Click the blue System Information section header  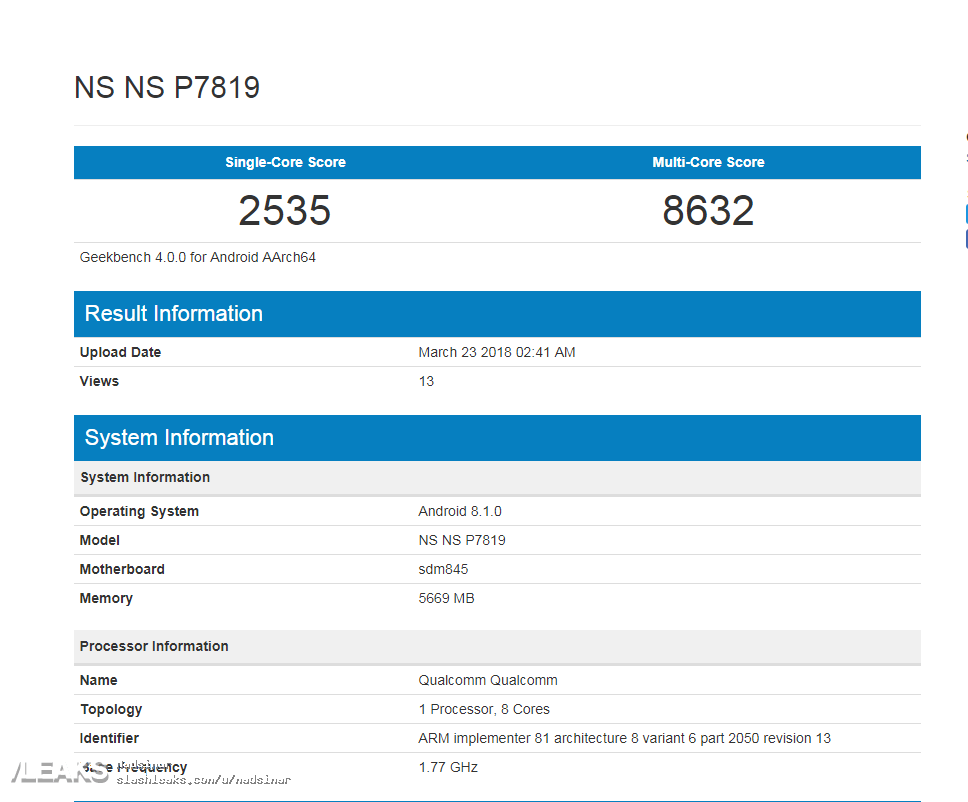click(x=179, y=438)
